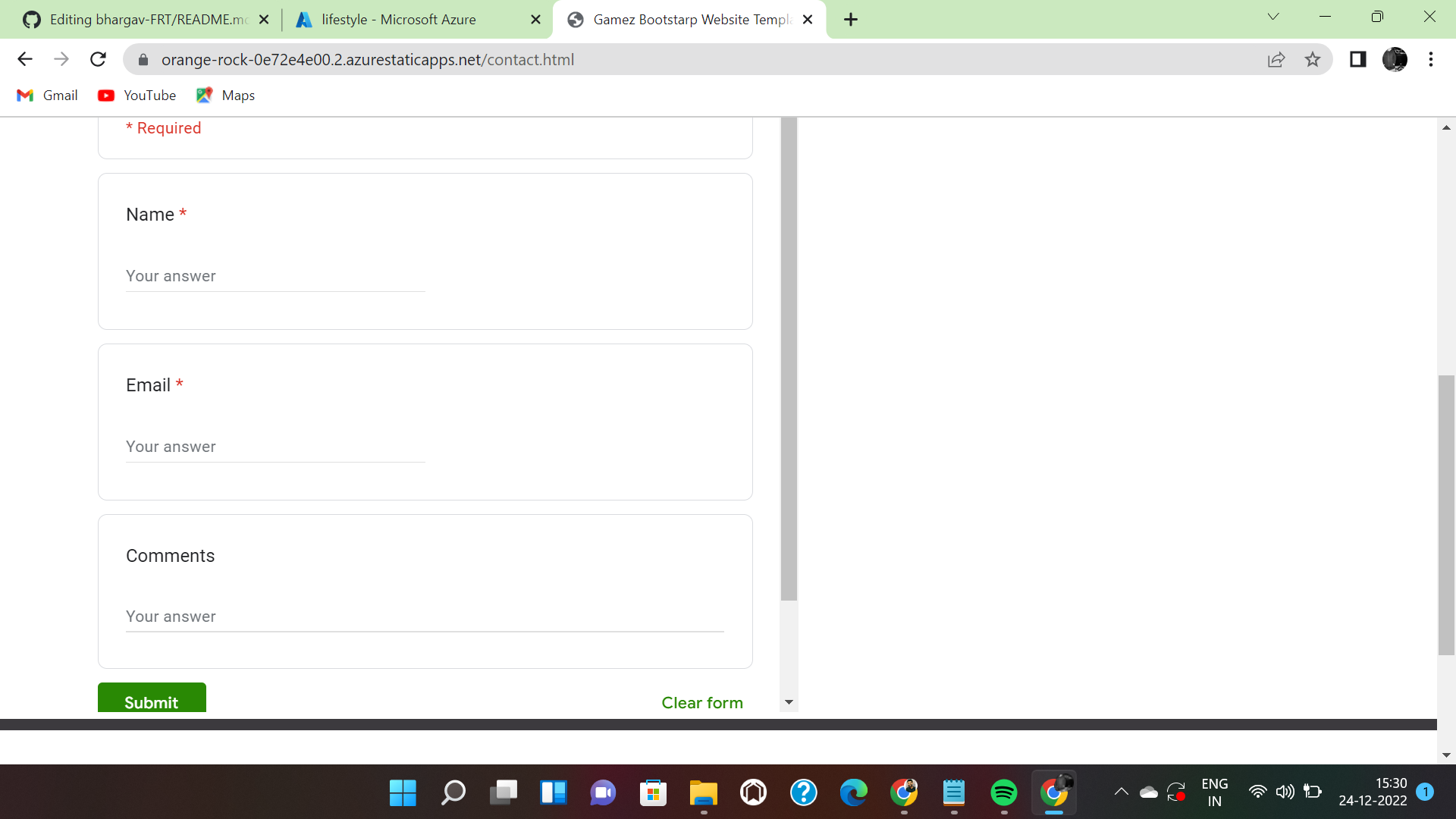The height and width of the screenshot is (819, 1456).
Task: Open the Maps bookmark
Action: [225, 96]
